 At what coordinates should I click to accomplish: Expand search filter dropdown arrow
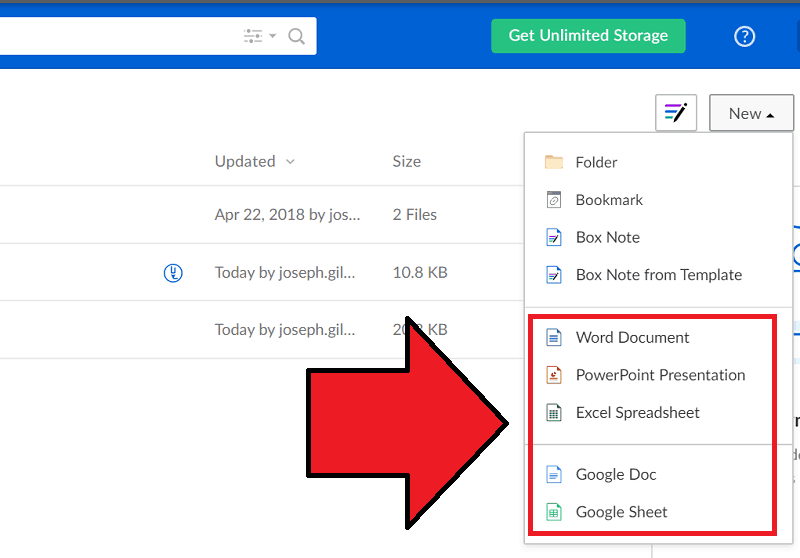(272, 36)
